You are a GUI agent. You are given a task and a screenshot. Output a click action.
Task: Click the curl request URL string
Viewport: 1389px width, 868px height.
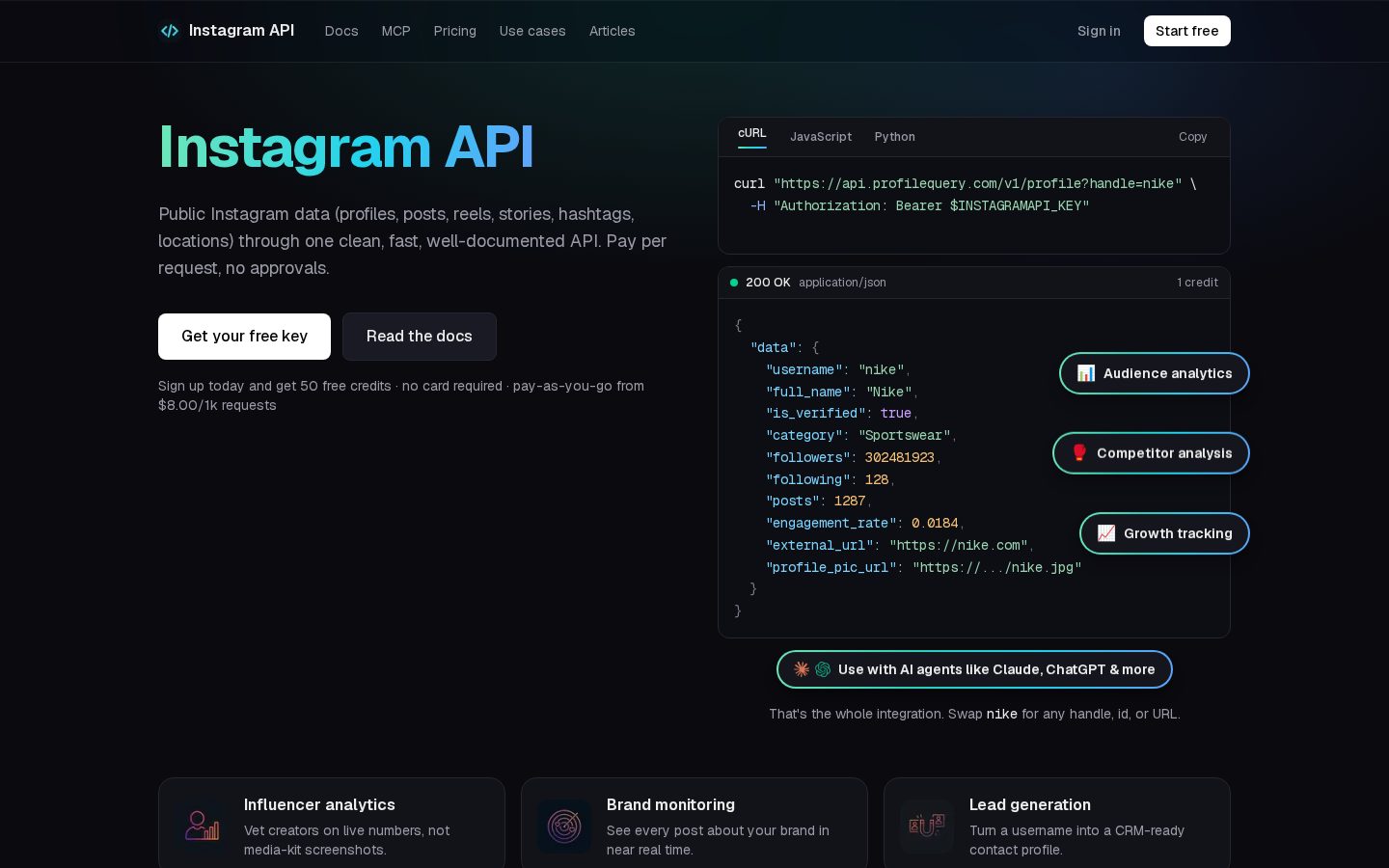tap(977, 183)
